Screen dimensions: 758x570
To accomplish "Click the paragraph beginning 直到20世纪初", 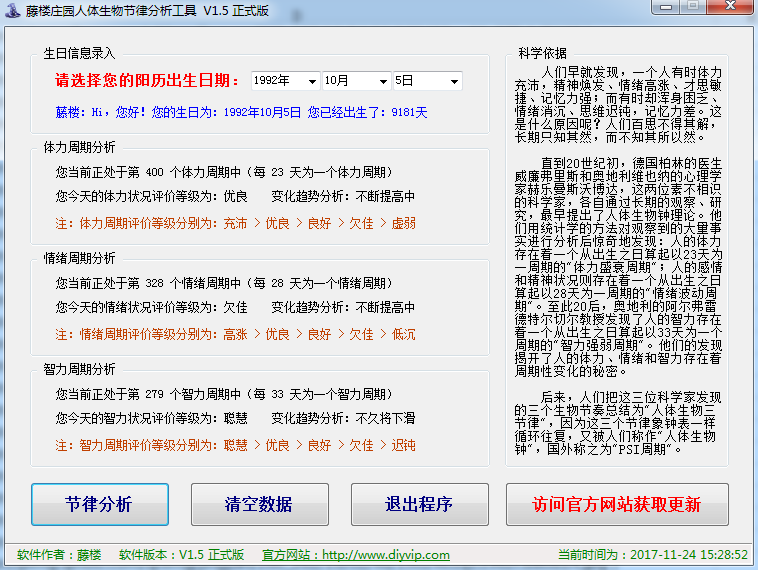I will click(618, 267).
